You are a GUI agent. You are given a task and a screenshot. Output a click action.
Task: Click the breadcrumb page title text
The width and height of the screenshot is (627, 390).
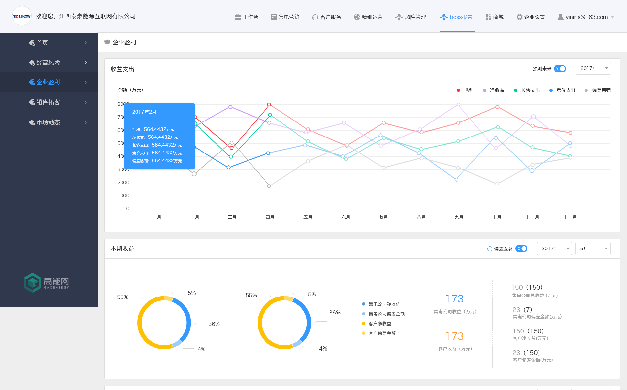pos(124,42)
